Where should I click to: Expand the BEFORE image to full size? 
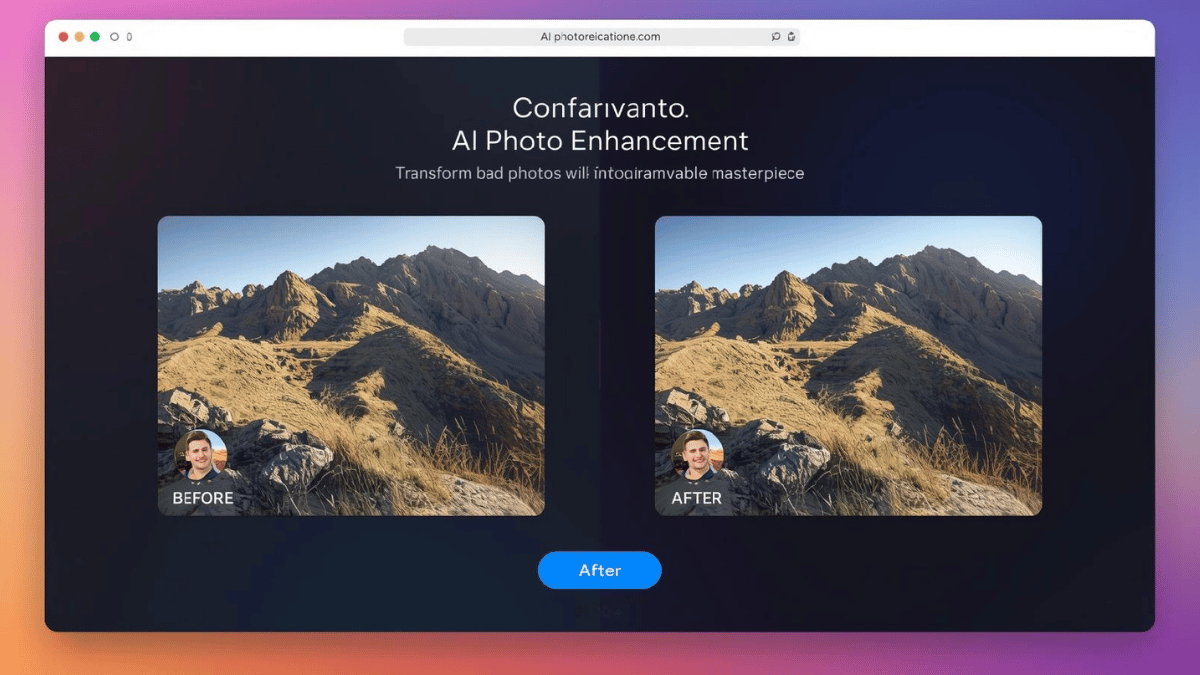(x=350, y=365)
